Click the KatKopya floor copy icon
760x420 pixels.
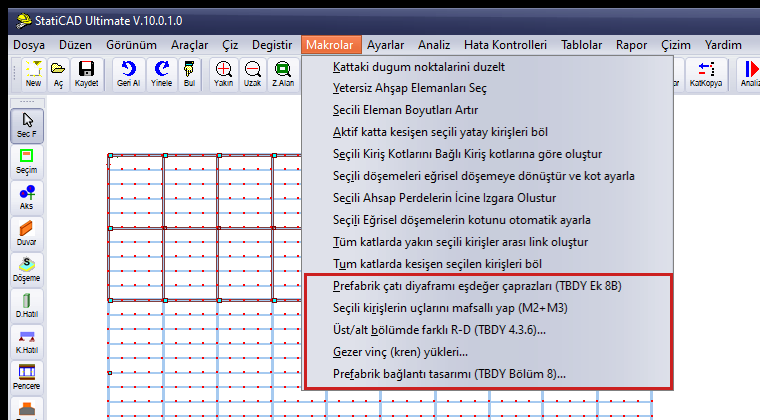tap(706, 74)
